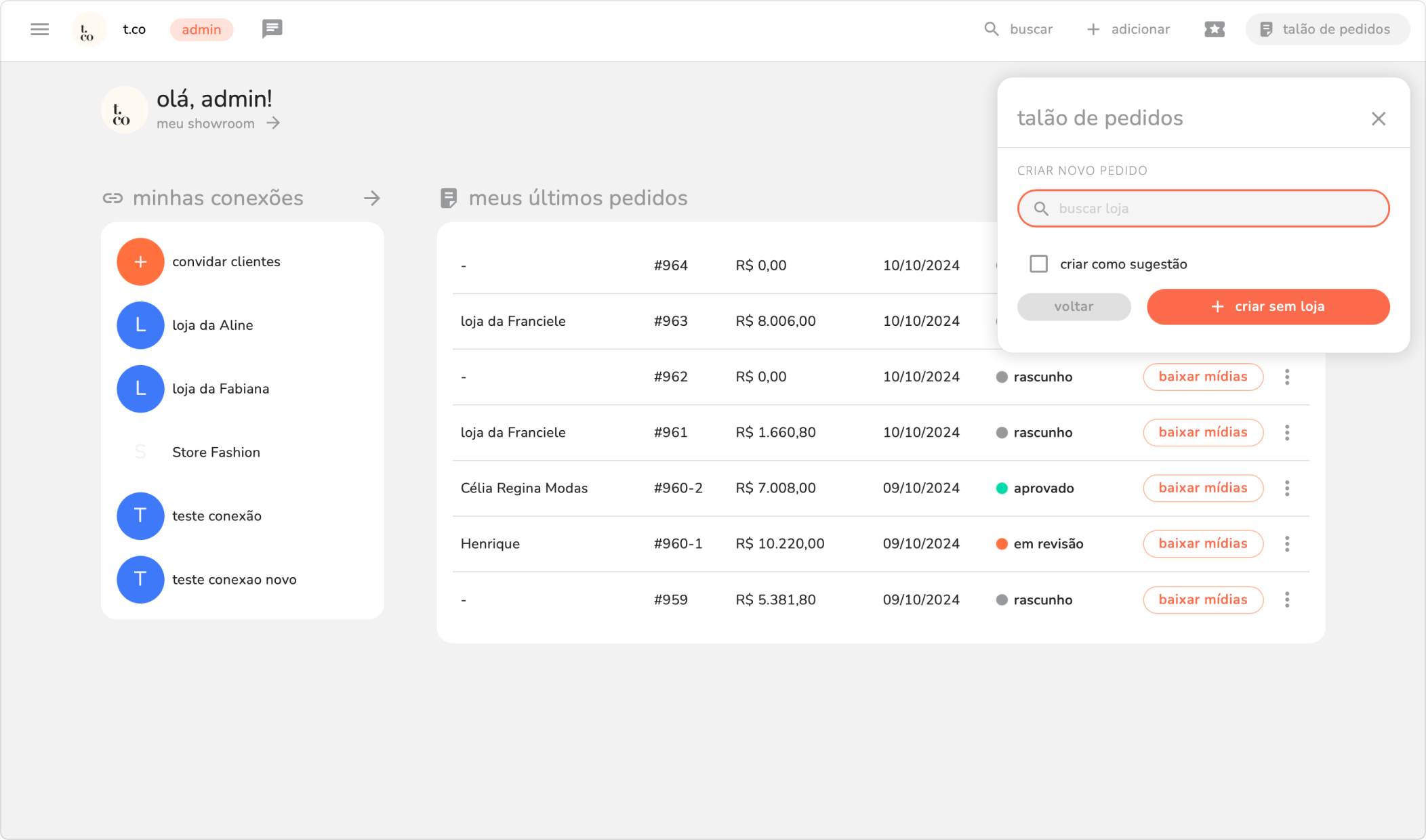Focus the buscar loja search field

(1203, 209)
